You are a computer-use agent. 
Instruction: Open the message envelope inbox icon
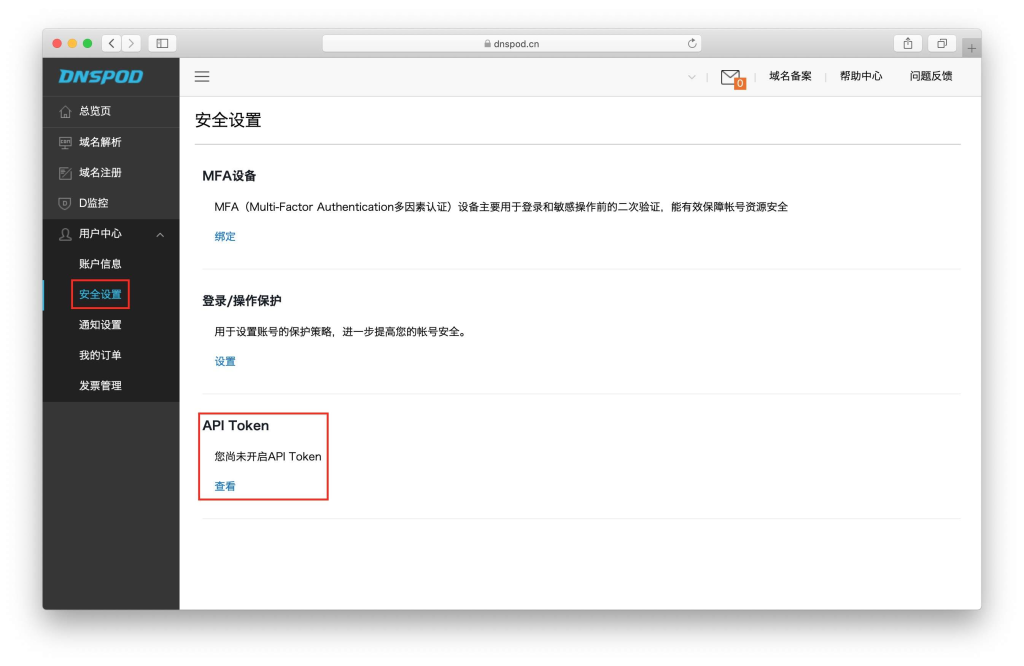tap(729, 76)
